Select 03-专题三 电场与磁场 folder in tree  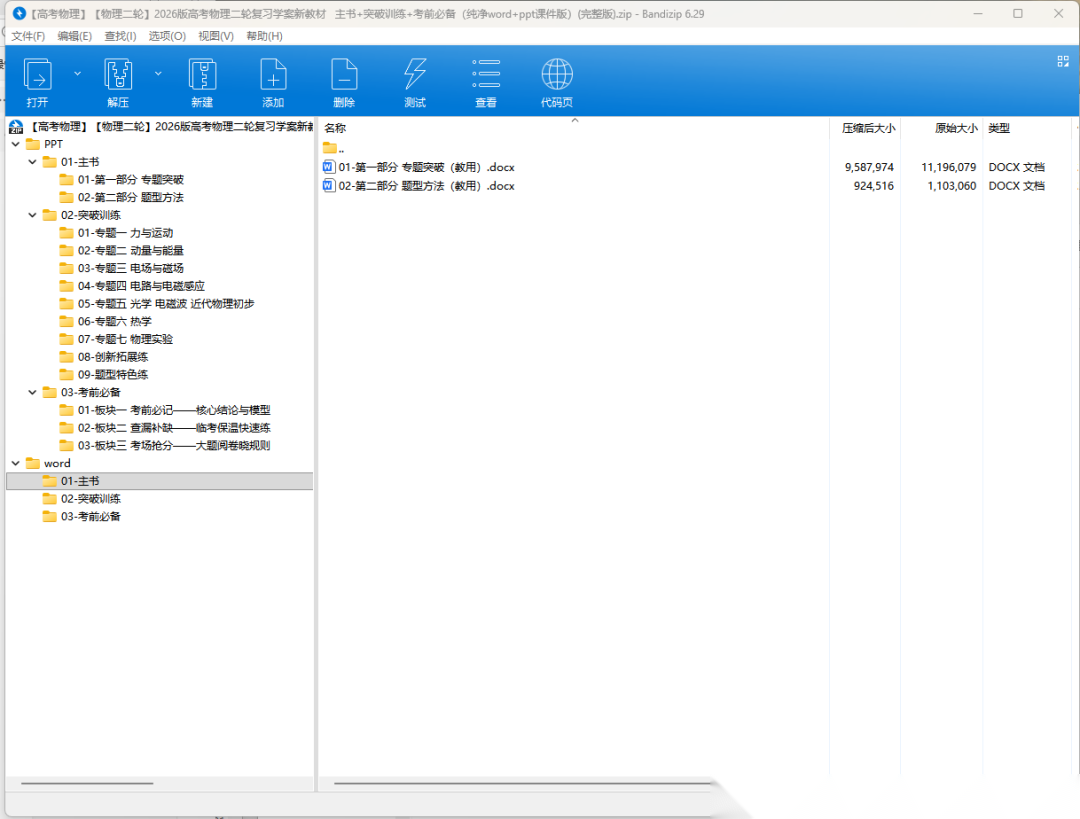[x=130, y=268]
